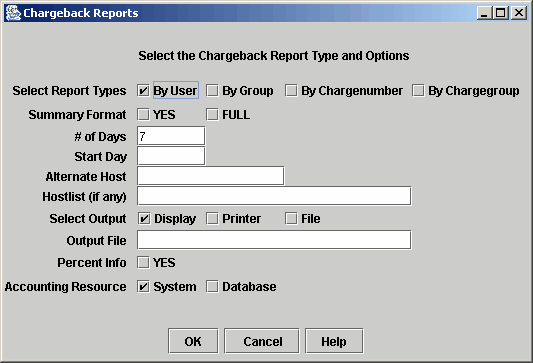Click the Chargeback Reports title bar icon
The height and width of the screenshot is (363, 533).
13,13
